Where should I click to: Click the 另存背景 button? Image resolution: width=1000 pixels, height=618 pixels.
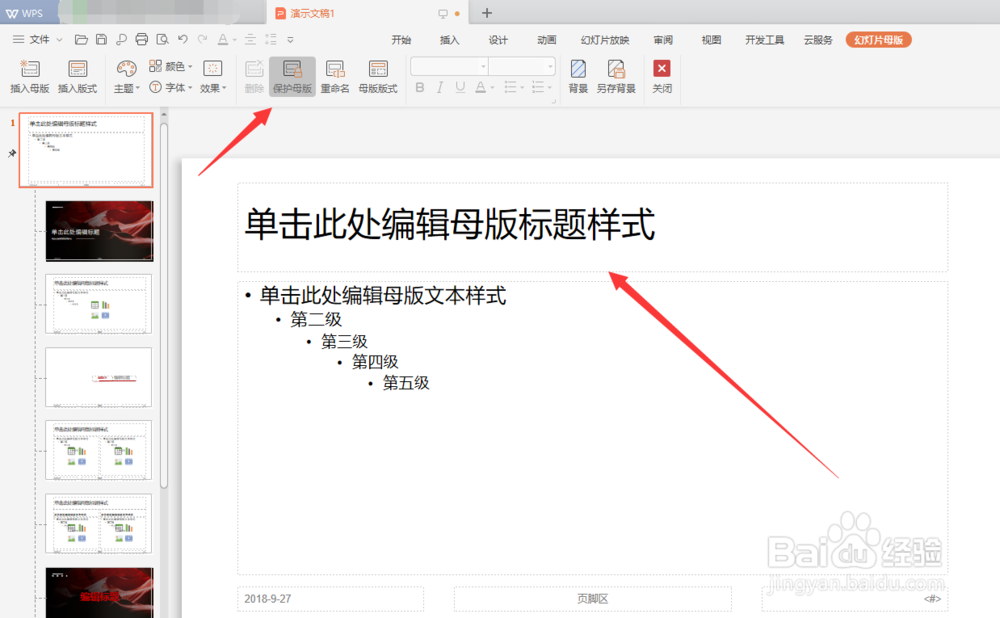616,77
